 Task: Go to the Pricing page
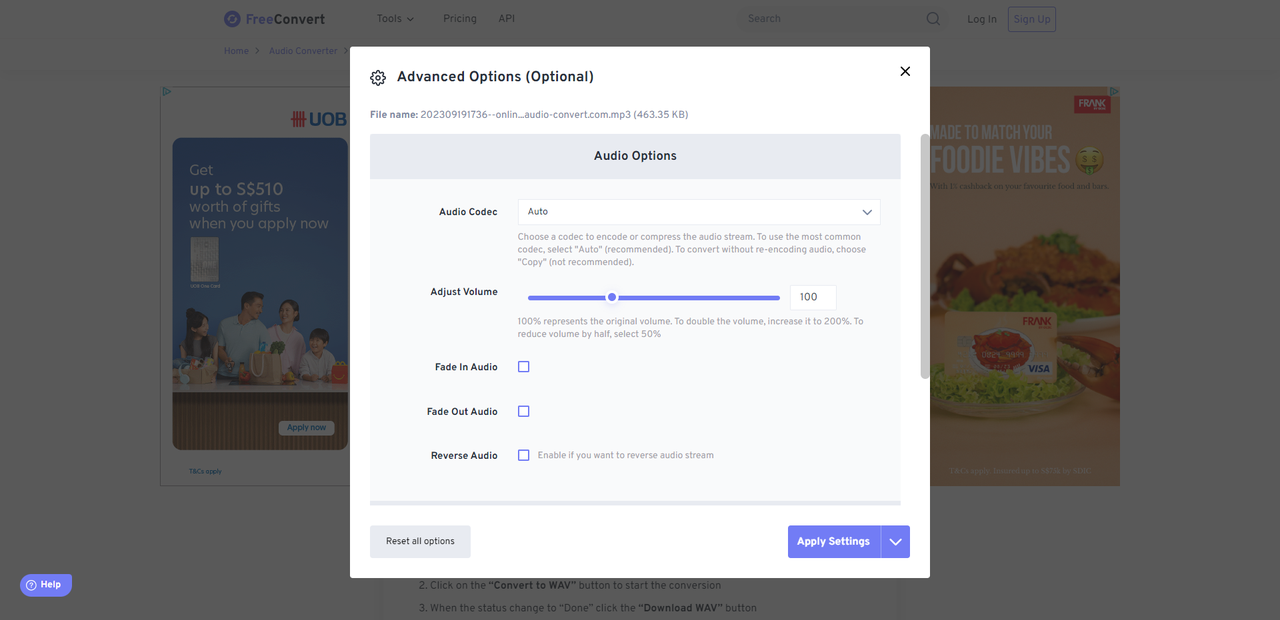tap(460, 19)
